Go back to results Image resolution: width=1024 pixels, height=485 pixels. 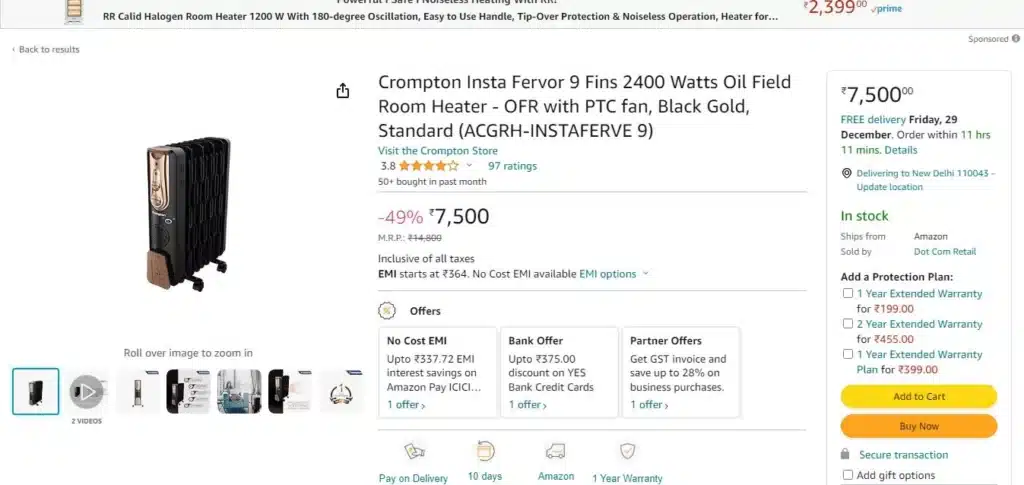pos(46,50)
